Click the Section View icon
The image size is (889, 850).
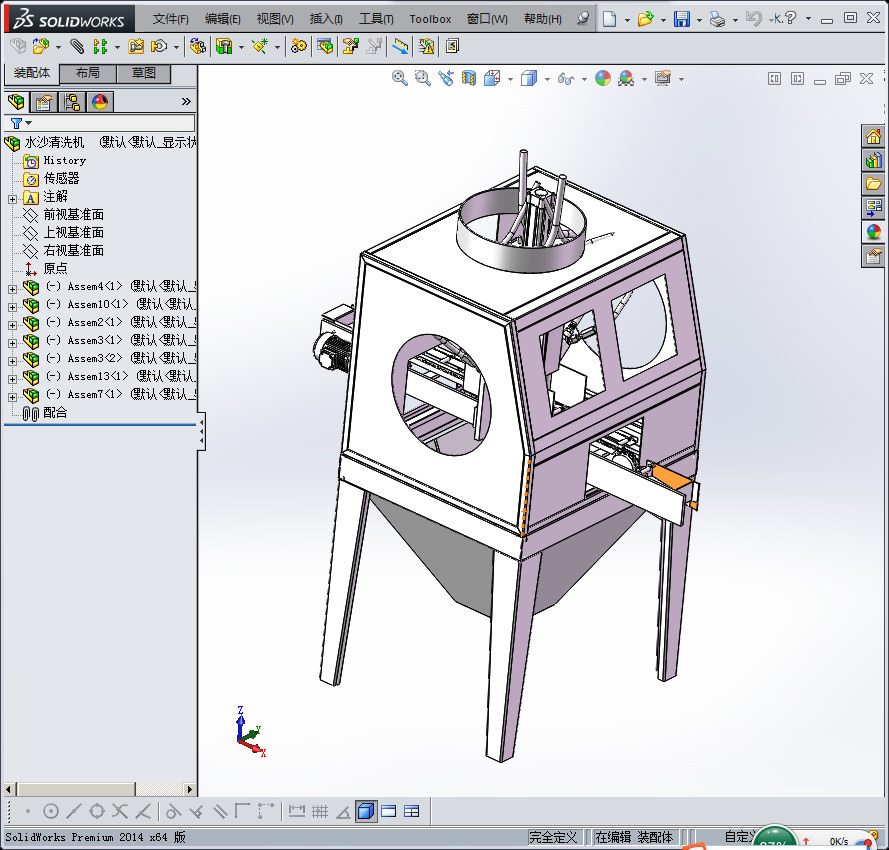[468, 78]
